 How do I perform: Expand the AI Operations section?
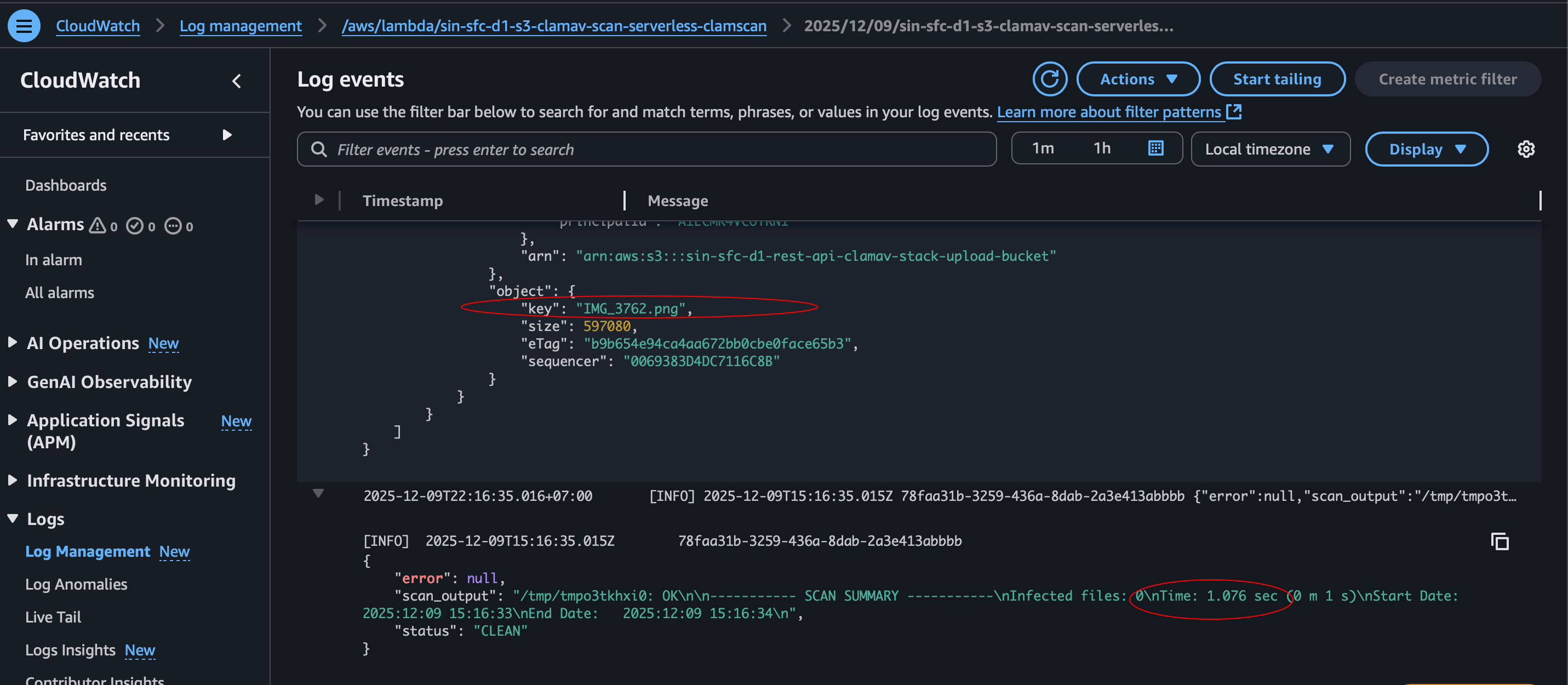pyautogui.click(x=12, y=342)
